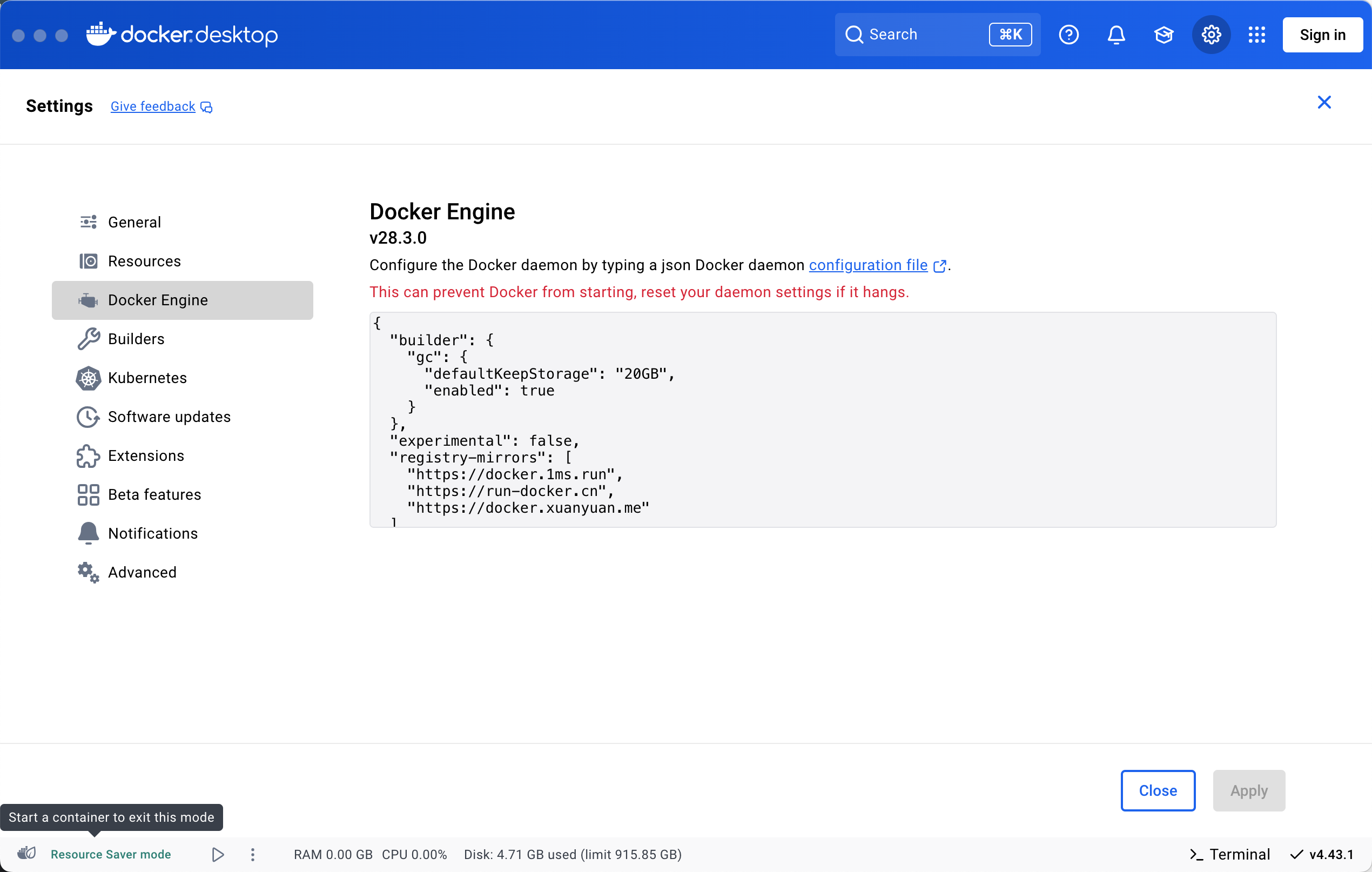Click the Settings page title
Viewport: 1372px width, 872px height.
coord(59,106)
